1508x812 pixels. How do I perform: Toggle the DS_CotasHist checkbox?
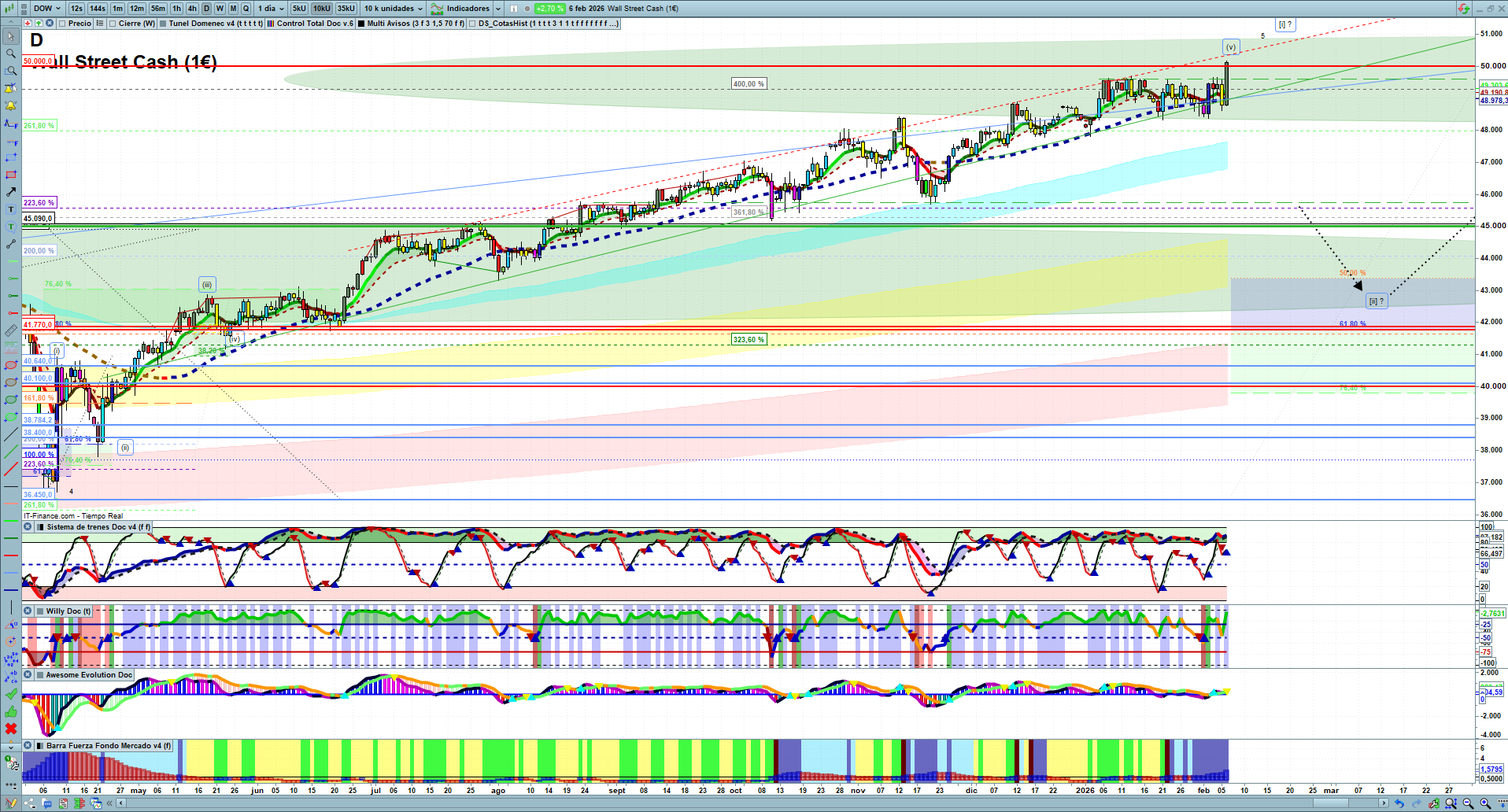pos(472,24)
